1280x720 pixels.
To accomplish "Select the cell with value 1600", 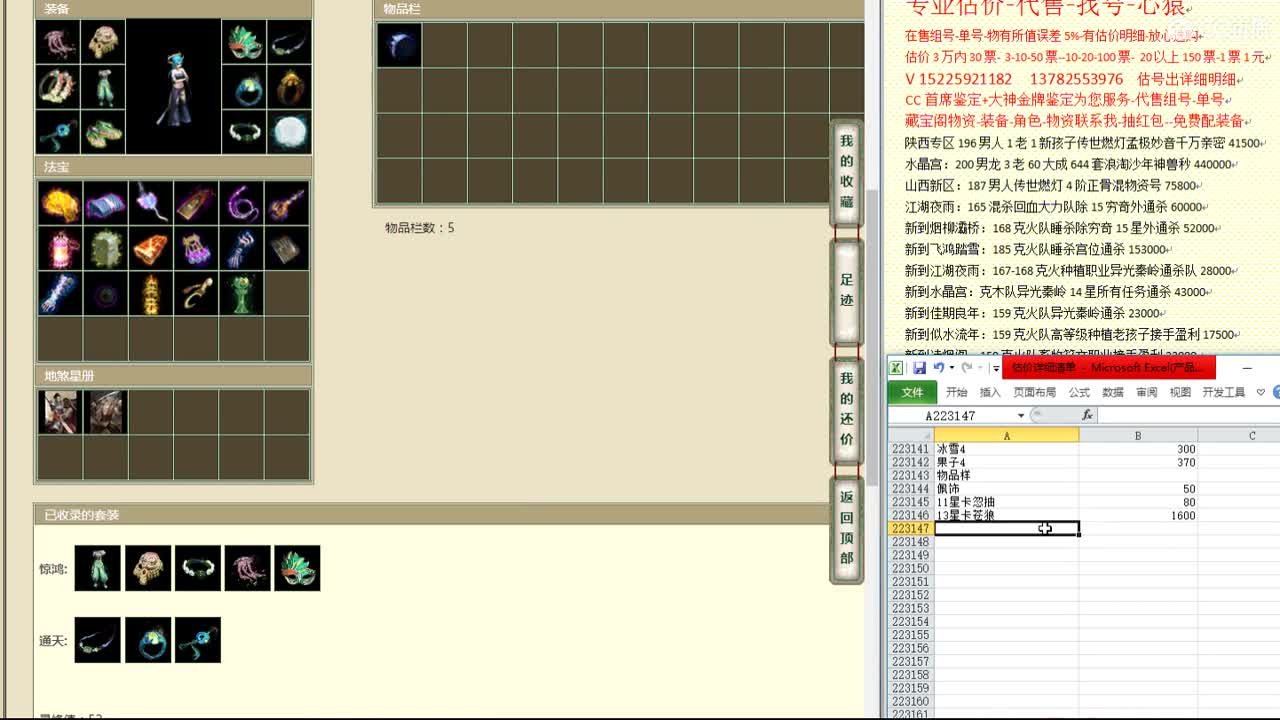I will (x=1138, y=515).
